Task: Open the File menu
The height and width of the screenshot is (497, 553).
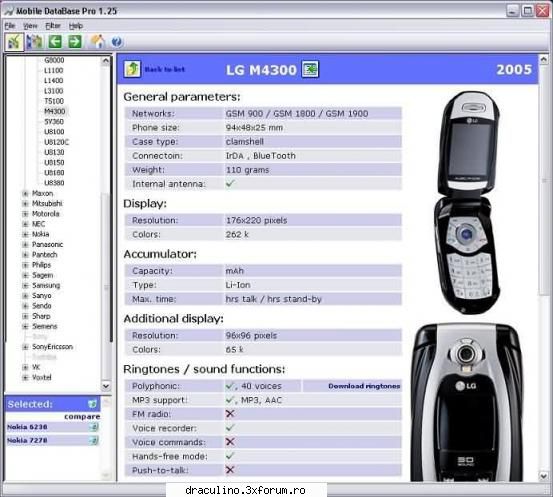Action: [x=10, y=26]
